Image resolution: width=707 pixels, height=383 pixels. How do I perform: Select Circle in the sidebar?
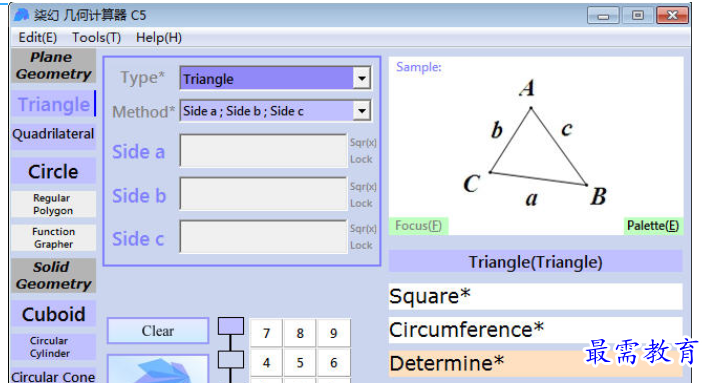click(54, 171)
